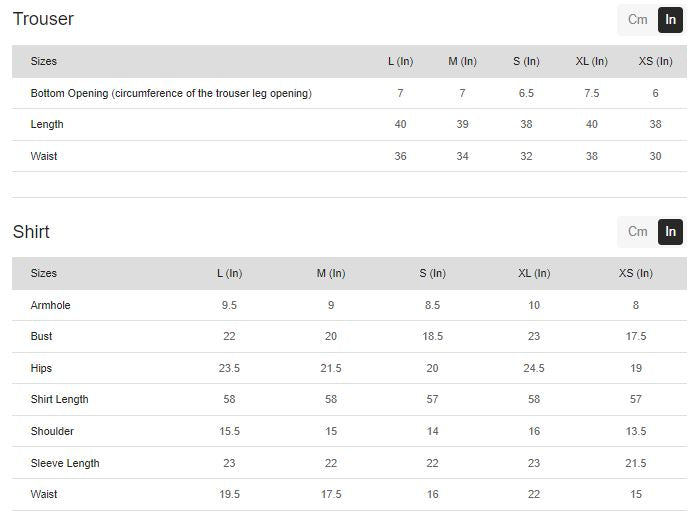The image size is (699, 522).
Task: Click the Trouser section heading
Action: (x=43, y=19)
